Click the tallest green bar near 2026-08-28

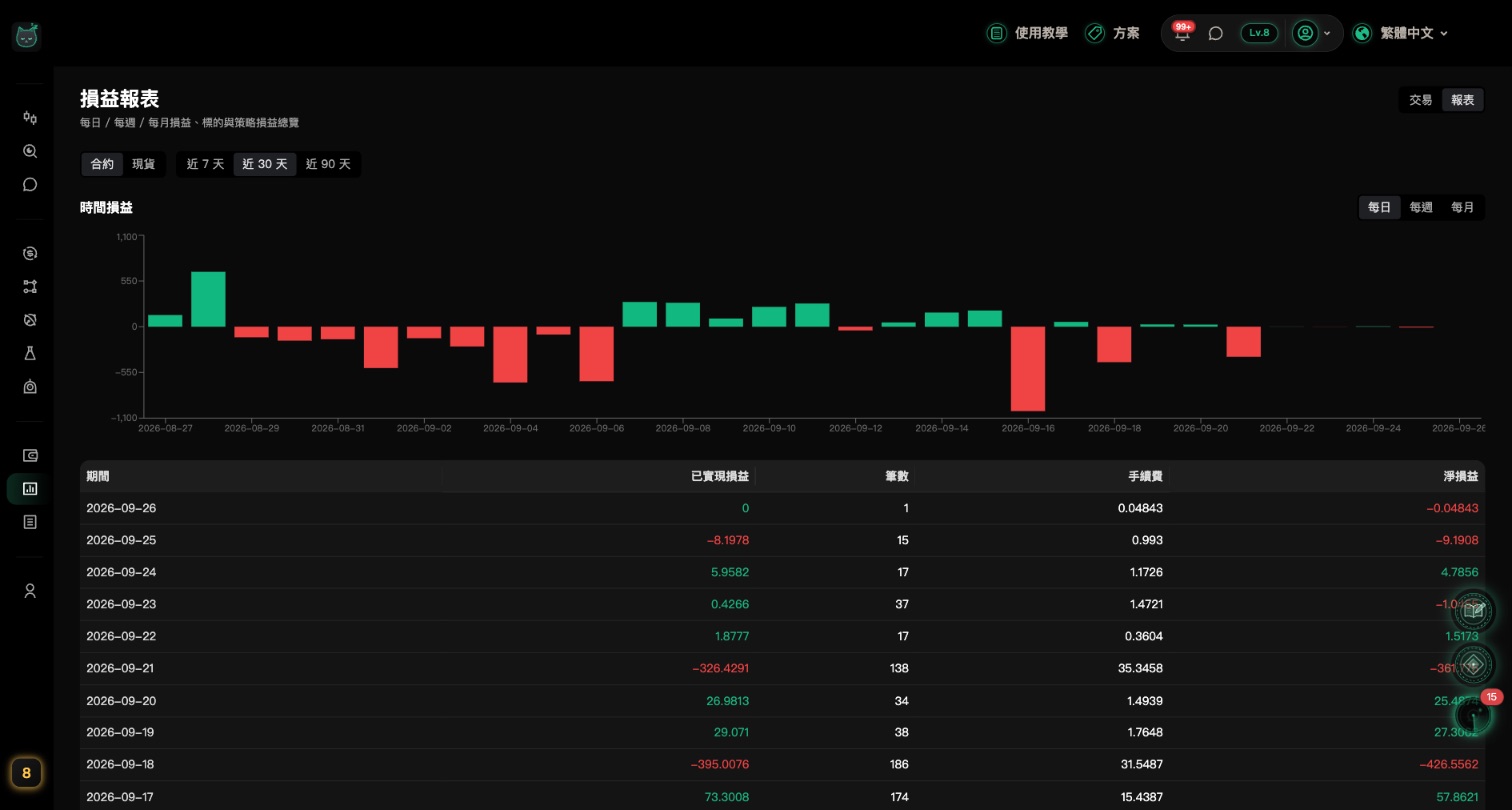tap(208, 299)
